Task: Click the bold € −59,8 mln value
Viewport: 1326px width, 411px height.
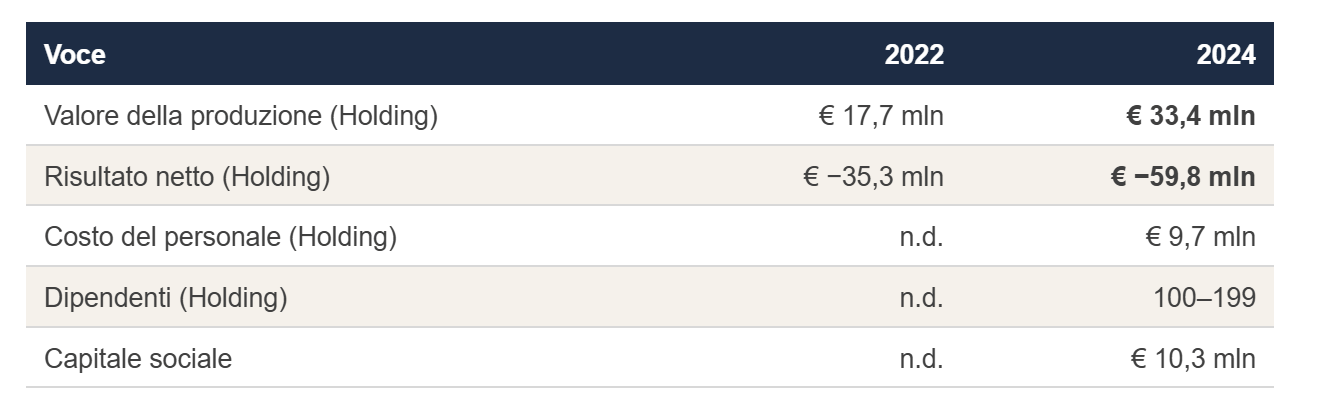Action: pos(1183,177)
